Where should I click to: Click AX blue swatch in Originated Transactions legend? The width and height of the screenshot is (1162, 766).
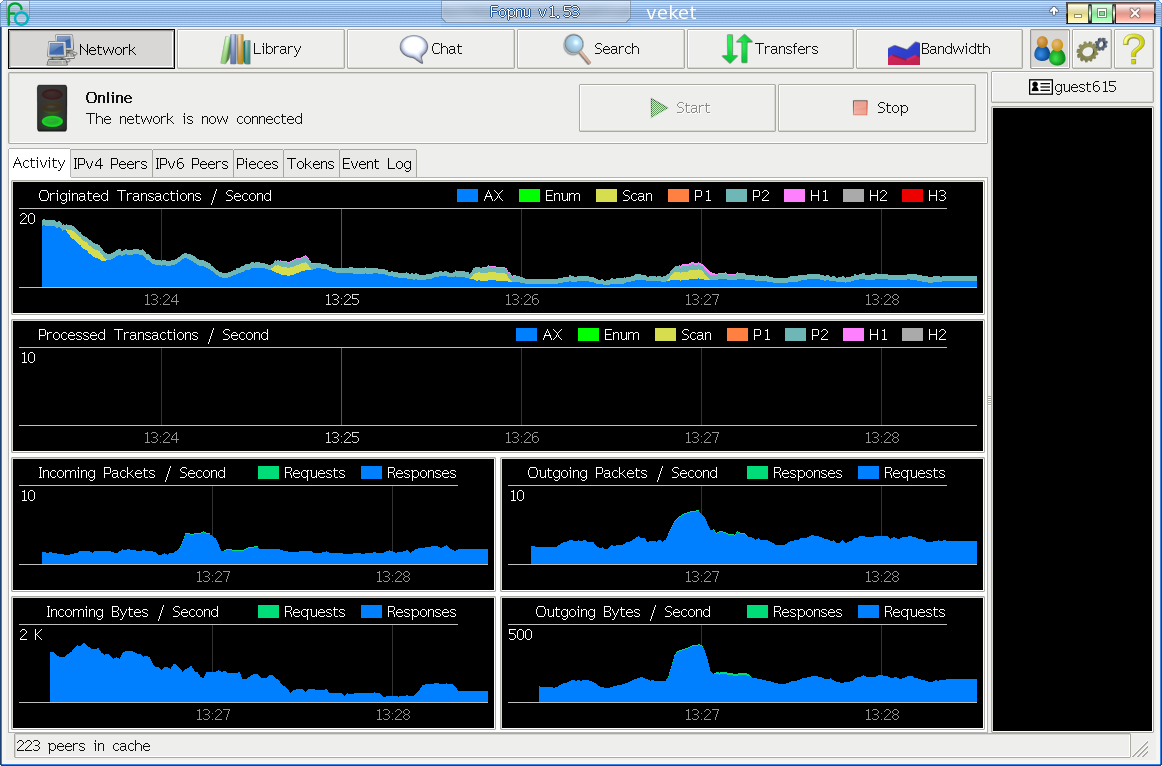[468, 196]
